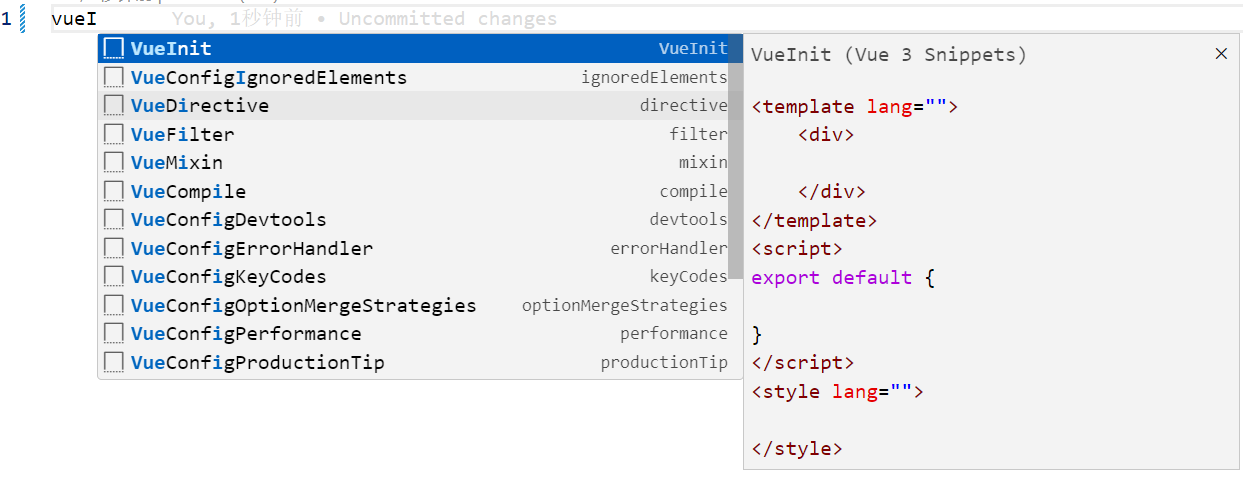Click the closing </template> tag in preview
The height and width of the screenshot is (478, 1243).
pos(814,220)
